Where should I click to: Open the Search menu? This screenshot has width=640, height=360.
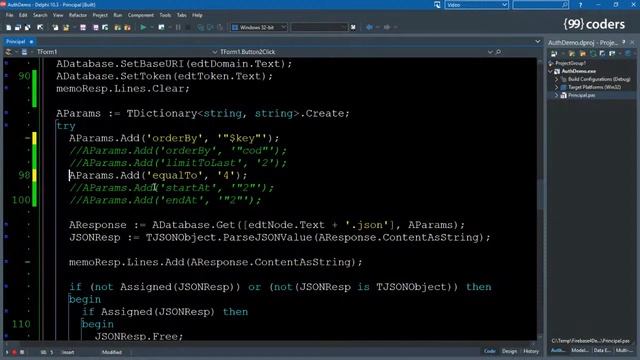40,15
